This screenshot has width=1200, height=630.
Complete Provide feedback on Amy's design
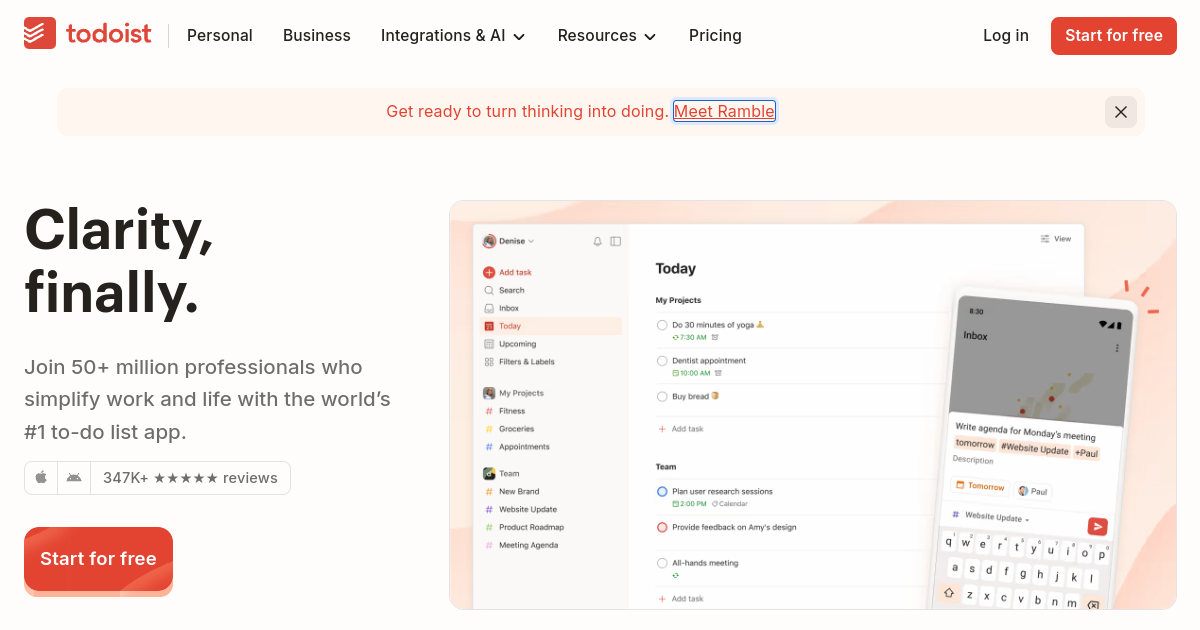point(662,527)
